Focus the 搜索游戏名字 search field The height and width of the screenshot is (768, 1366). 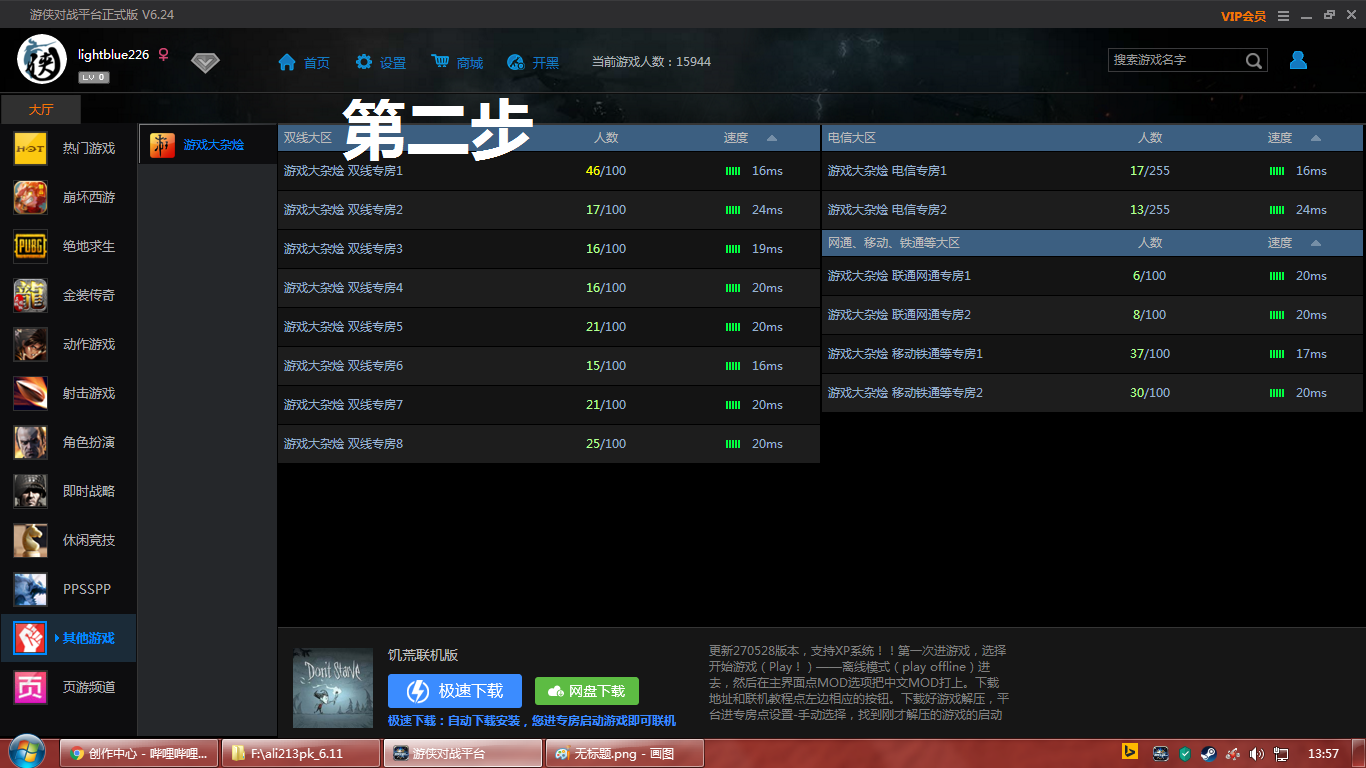pyautogui.click(x=1177, y=60)
